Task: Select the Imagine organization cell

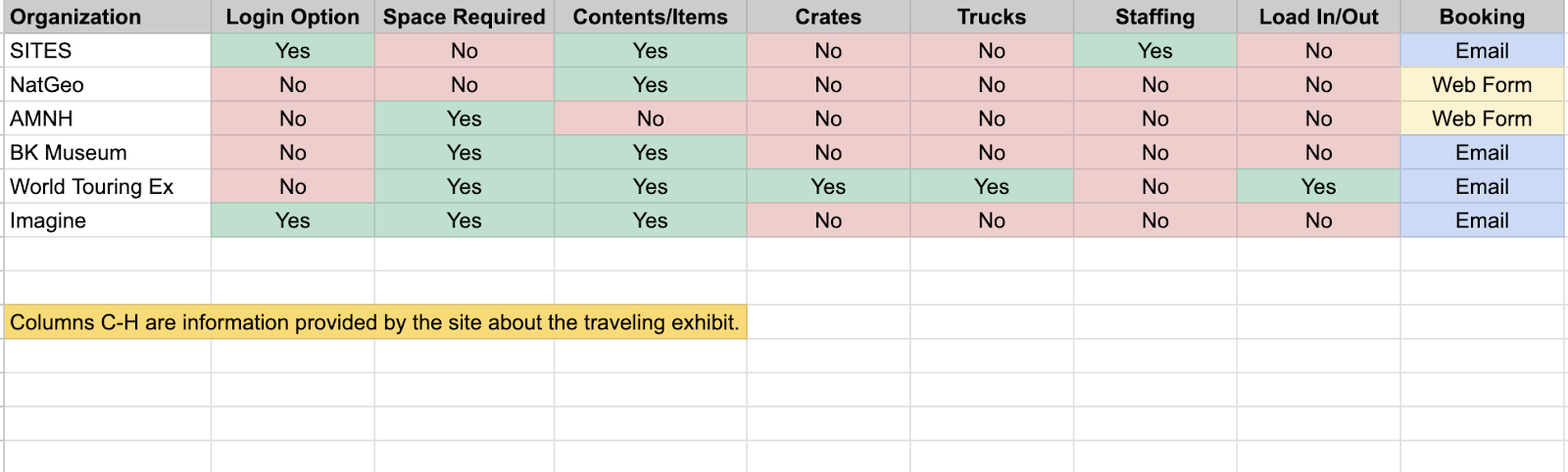Action: click(x=108, y=220)
